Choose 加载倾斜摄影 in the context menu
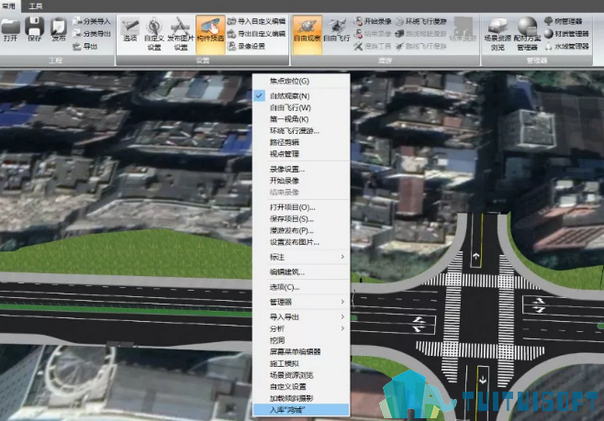604x421 pixels. (x=301, y=398)
